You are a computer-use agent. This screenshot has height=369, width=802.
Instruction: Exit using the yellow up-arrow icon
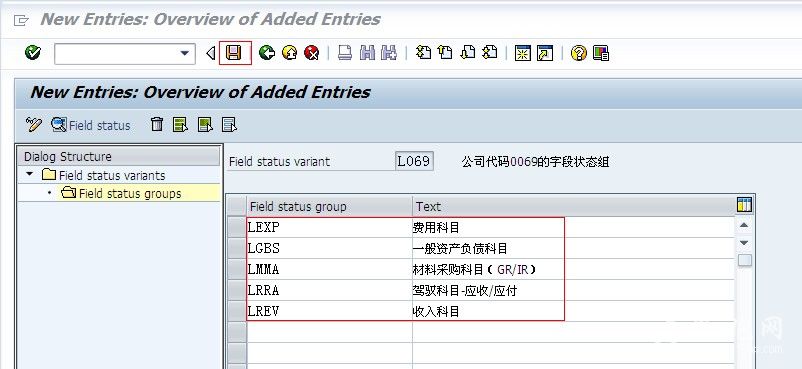click(x=289, y=53)
